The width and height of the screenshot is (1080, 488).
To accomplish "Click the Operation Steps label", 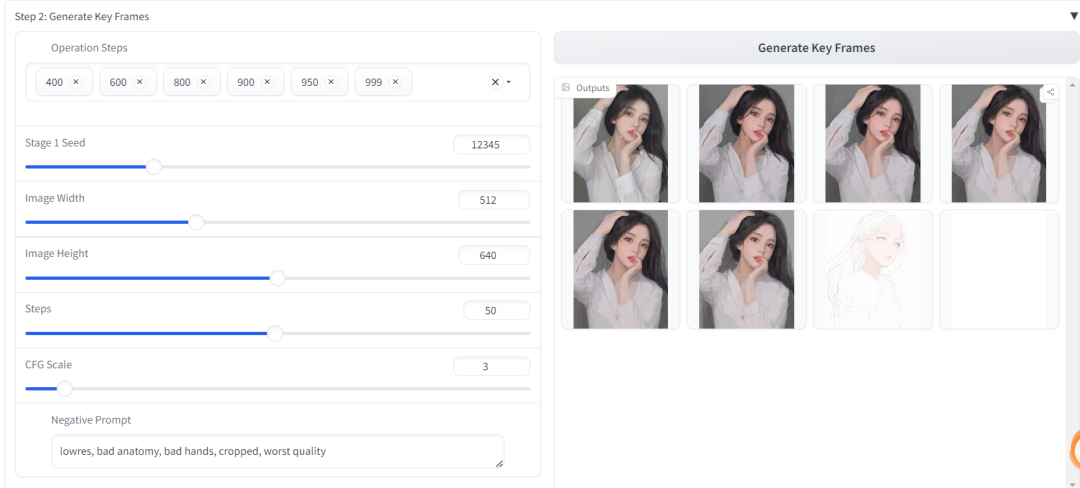I will (x=89, y=48).
